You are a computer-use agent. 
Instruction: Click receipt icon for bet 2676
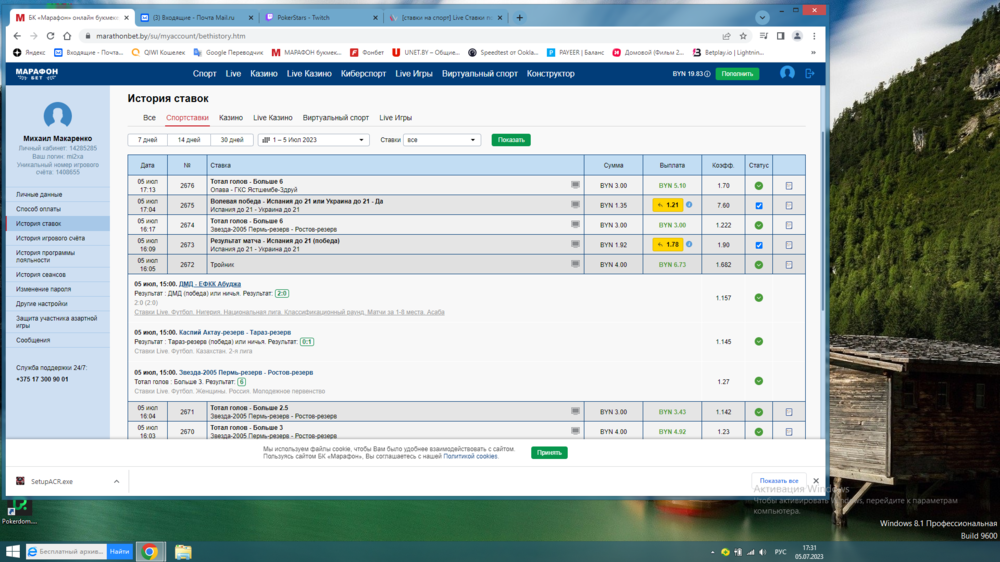click(x=788, y=186)
